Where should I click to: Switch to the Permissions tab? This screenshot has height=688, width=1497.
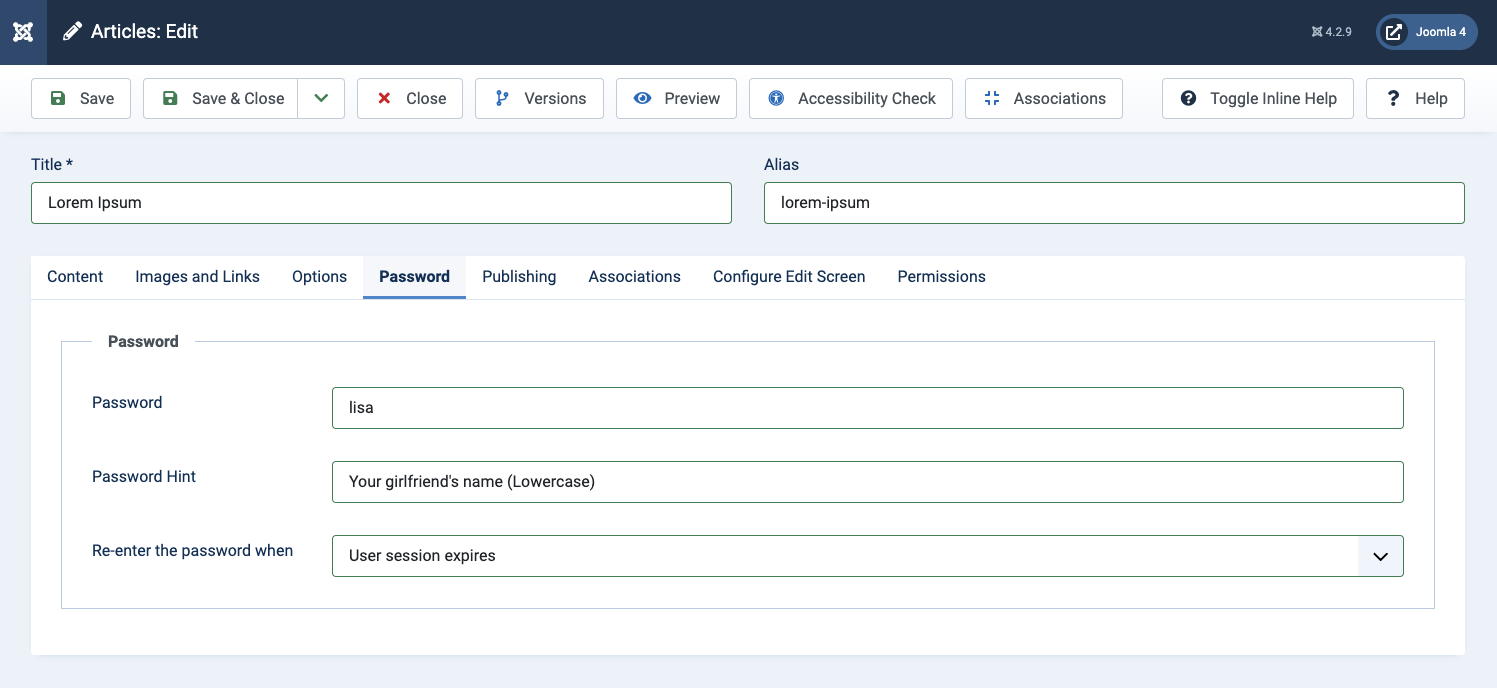point(941,277)
